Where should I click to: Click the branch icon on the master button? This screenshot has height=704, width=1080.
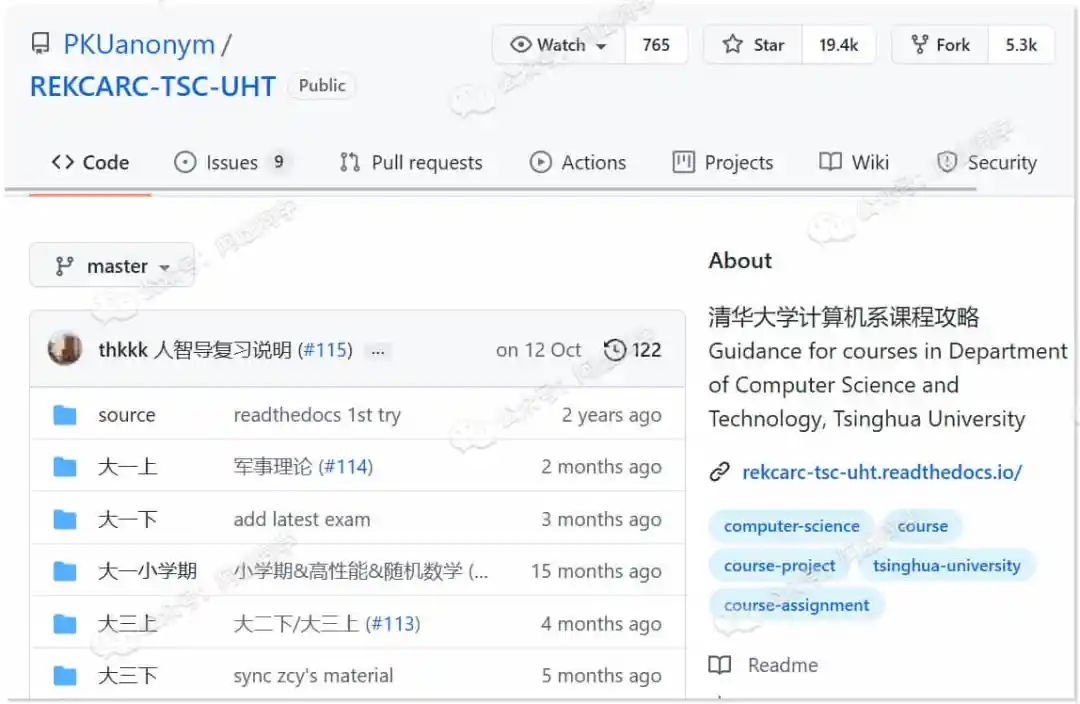click(64, 266)
